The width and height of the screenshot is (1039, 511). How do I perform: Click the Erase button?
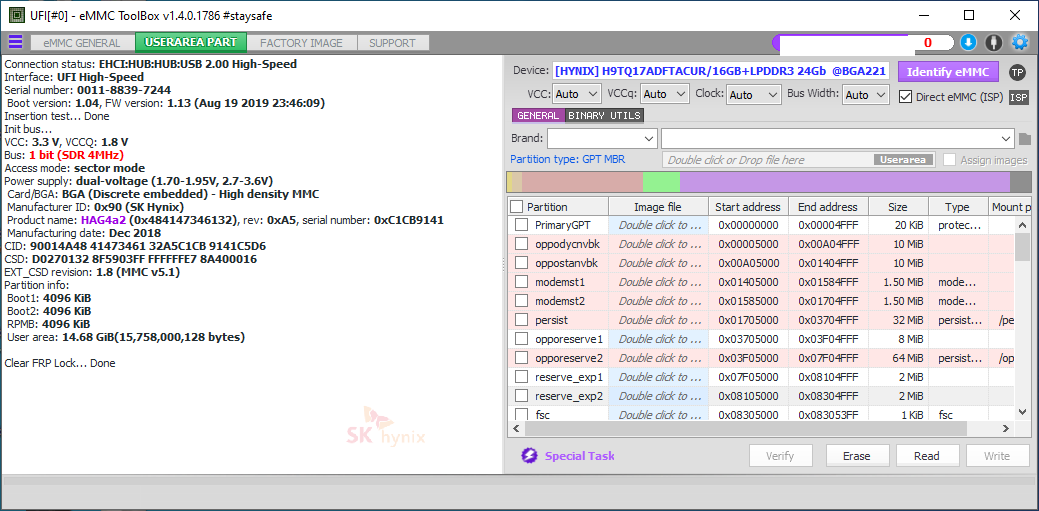coord(856,456)
